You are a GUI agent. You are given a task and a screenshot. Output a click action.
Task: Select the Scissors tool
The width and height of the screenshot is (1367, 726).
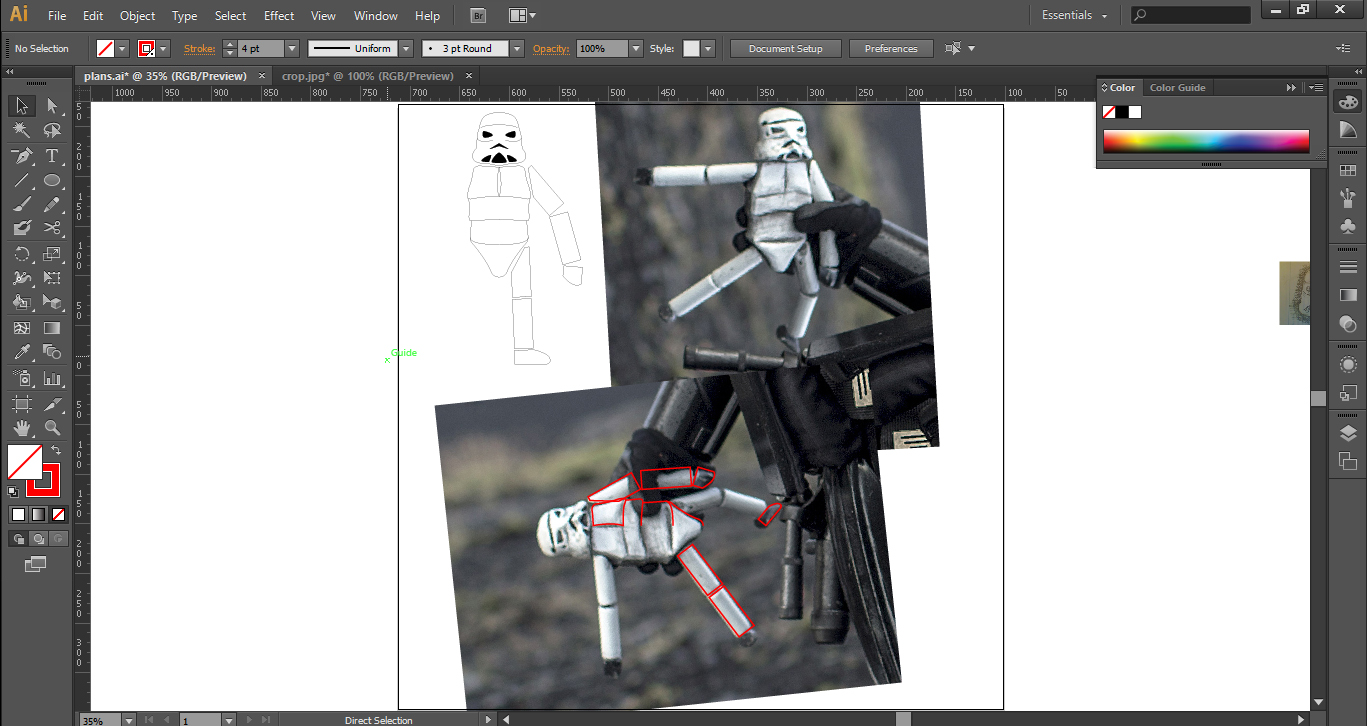click(52, 229)
